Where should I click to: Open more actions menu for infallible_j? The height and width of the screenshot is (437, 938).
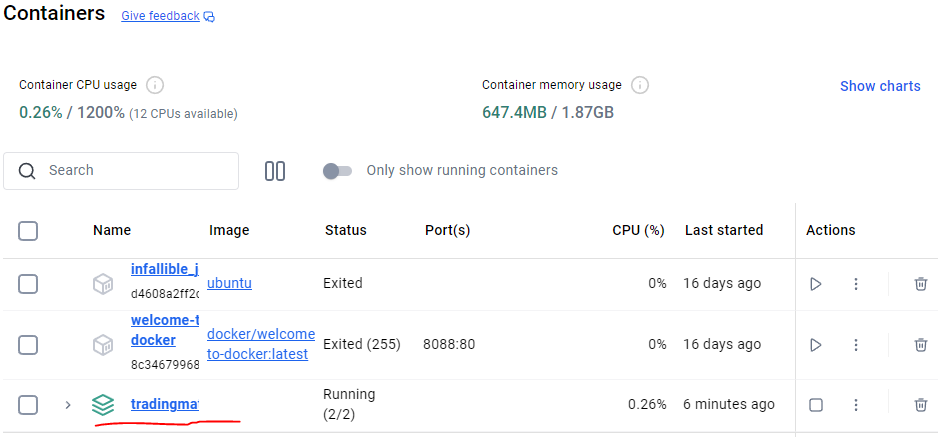click(x=855, y=284)
